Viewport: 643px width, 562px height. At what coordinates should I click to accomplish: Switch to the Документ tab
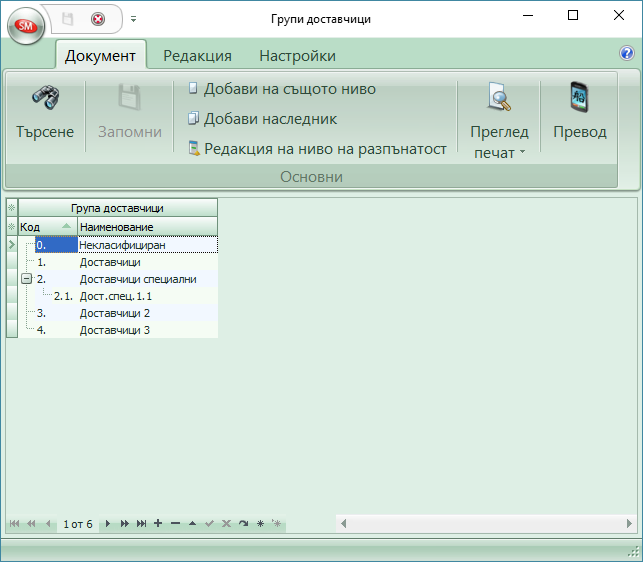click(x=100, y=56)
